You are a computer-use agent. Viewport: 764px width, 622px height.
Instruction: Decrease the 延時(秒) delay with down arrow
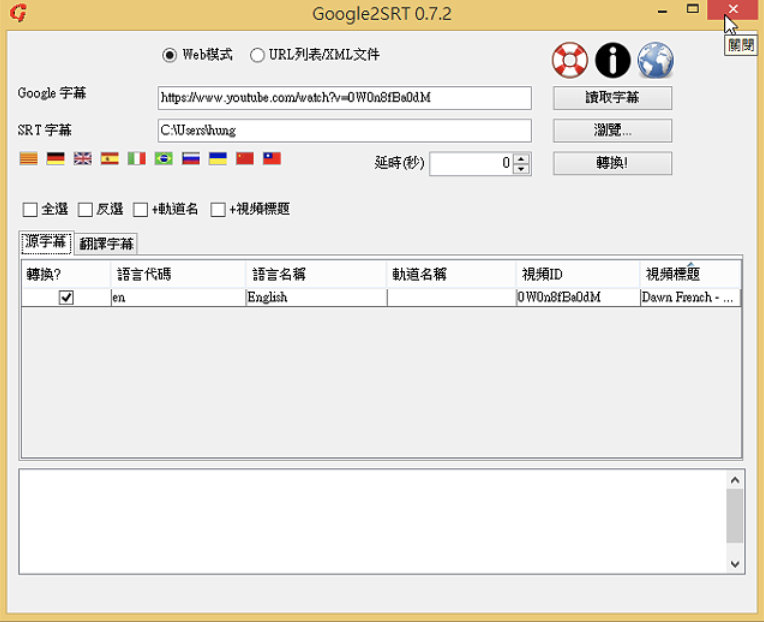(x=521, y=169)
